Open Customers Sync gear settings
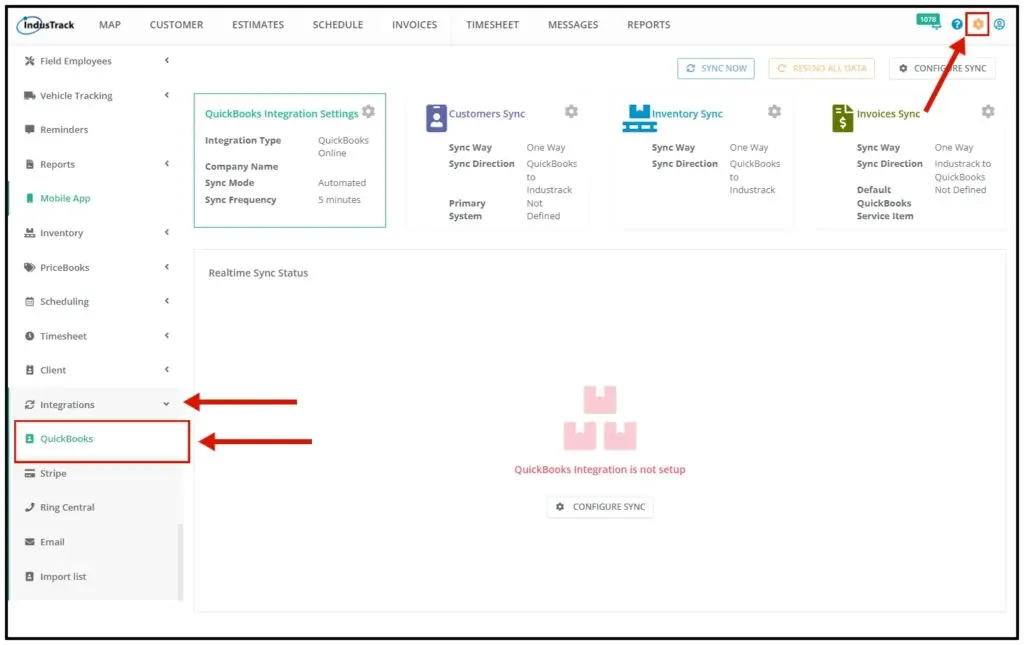This screenshot has width=1024, height=645. click(x=571, y=112)
